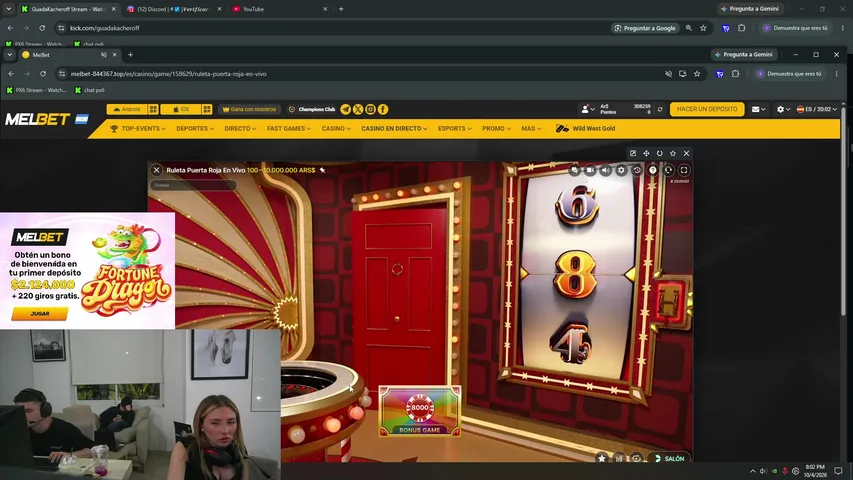853x480 pixels.
Task: Enter fullscreen mode in game
Action: 684,170
